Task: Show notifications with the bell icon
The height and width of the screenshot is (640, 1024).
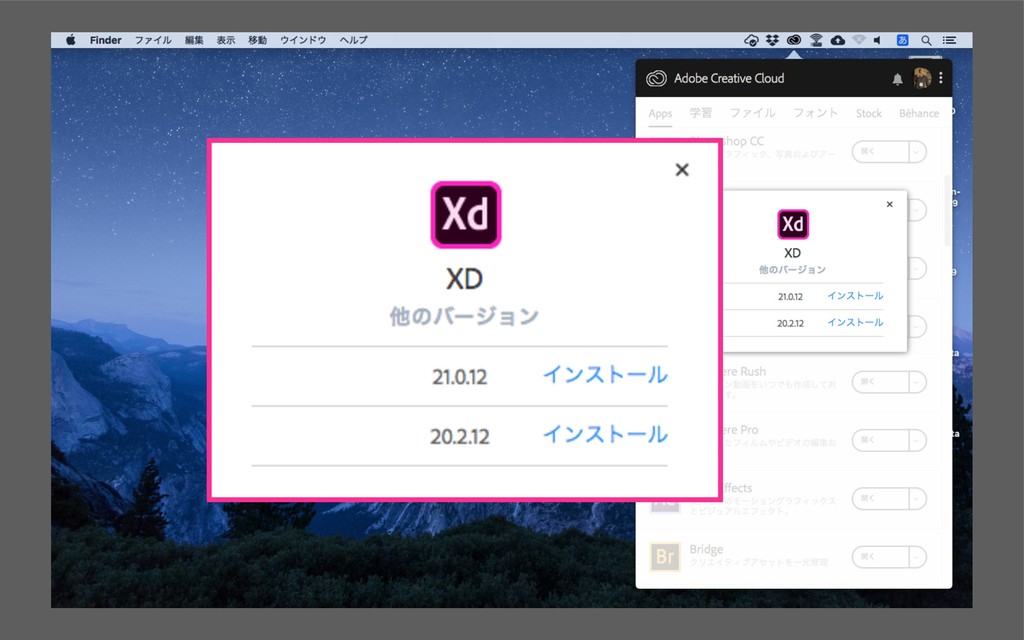Action: coord(897,79)
